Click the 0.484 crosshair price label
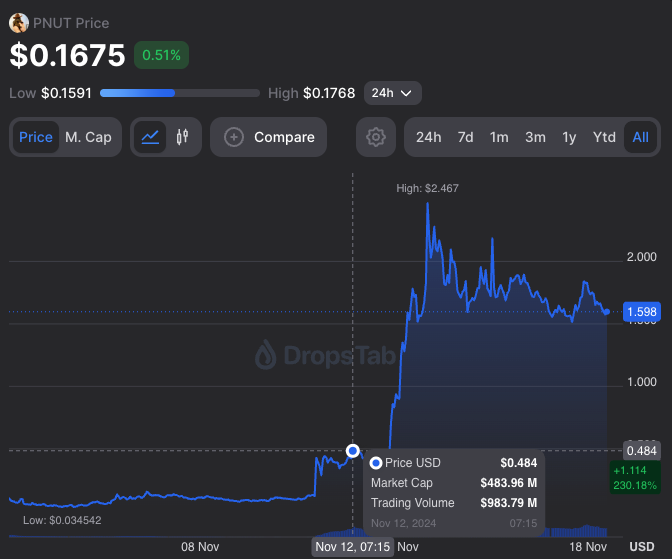The width and height of the screenshot is (672, 559). pyautogui.click(x=642, y=451)
